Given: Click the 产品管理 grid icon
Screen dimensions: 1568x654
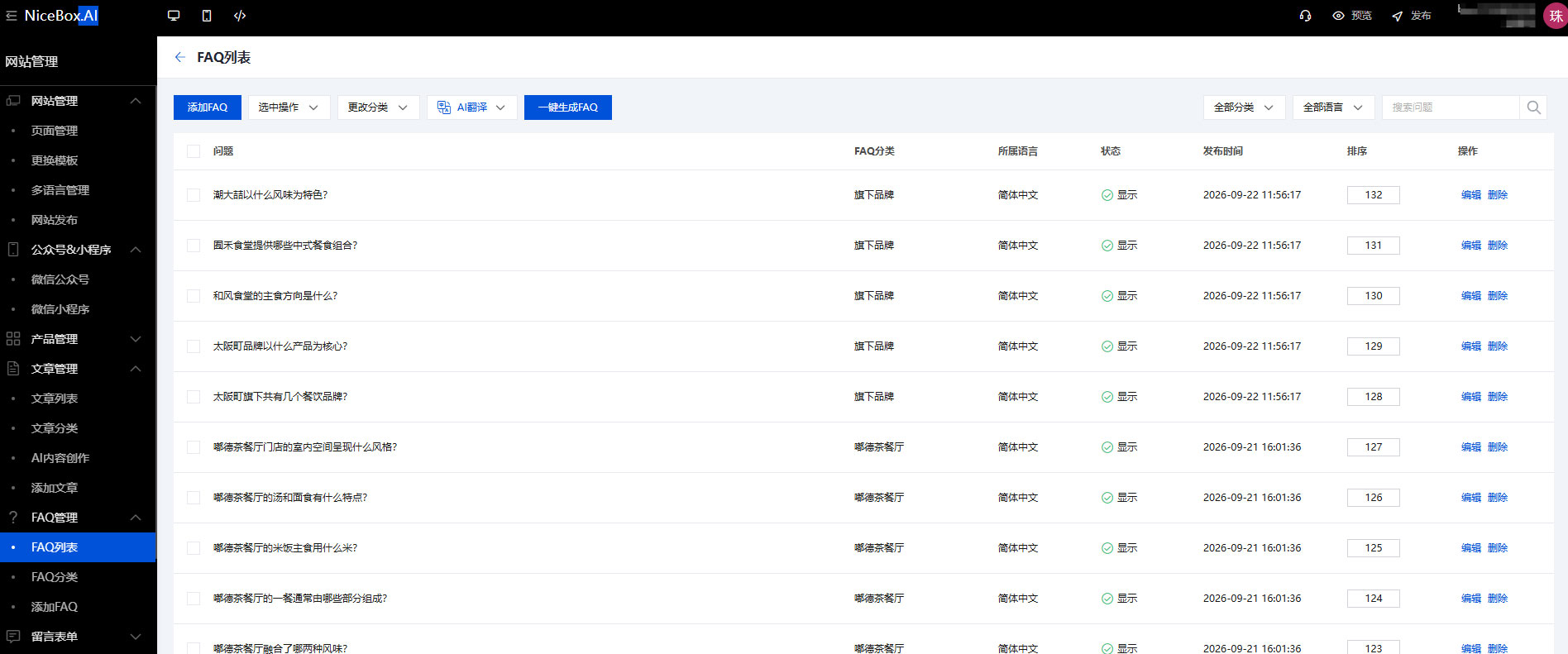Looking at the screenshot, I should [13, 339].
